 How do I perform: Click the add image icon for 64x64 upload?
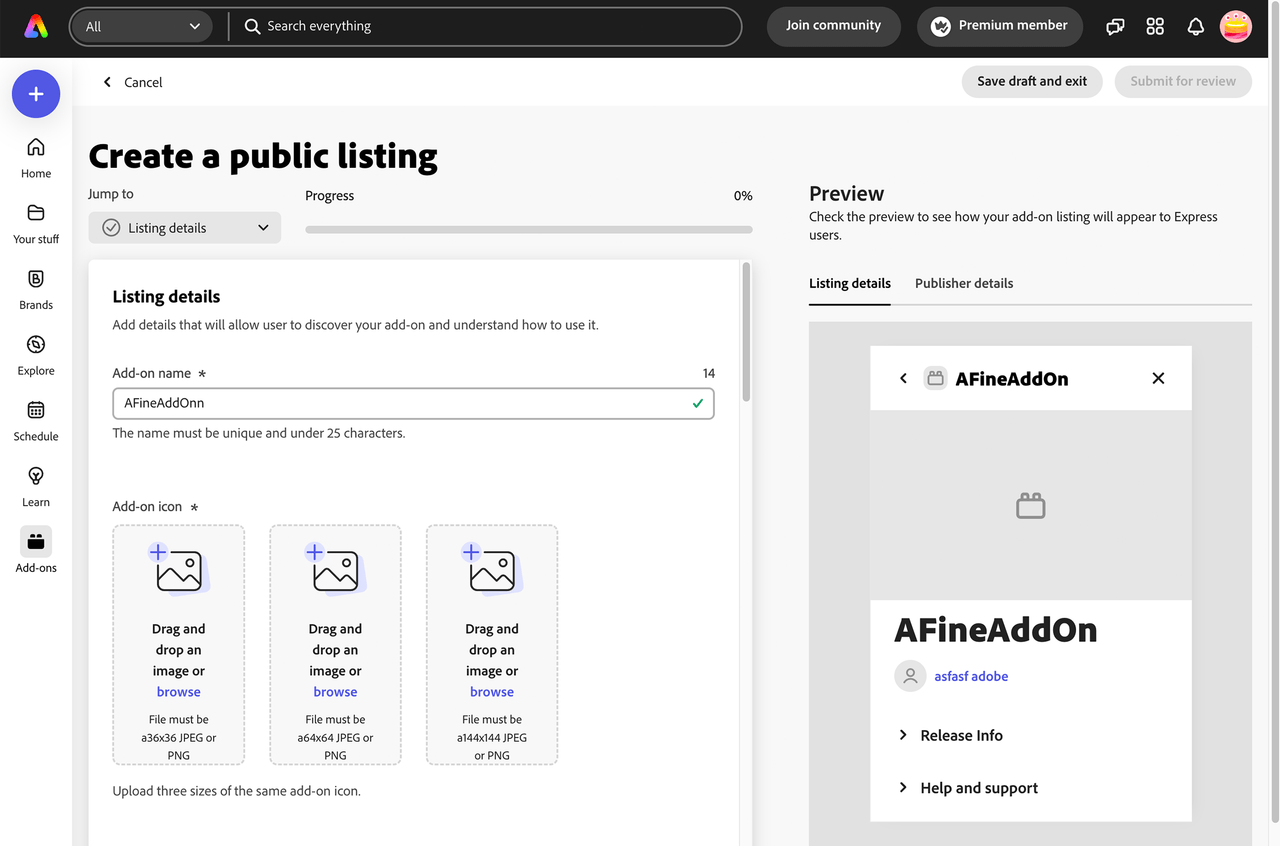click(335, 569)
